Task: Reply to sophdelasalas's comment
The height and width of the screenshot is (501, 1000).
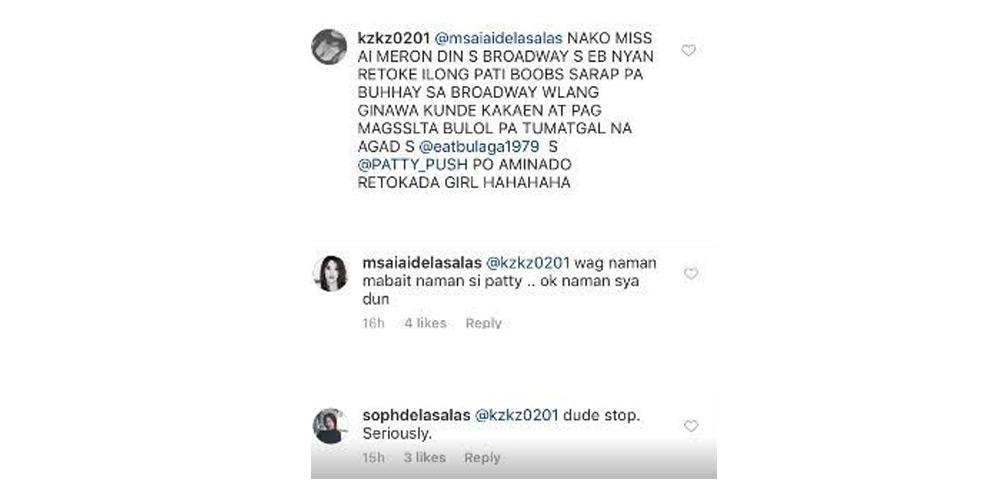Action: coord(482,458)
